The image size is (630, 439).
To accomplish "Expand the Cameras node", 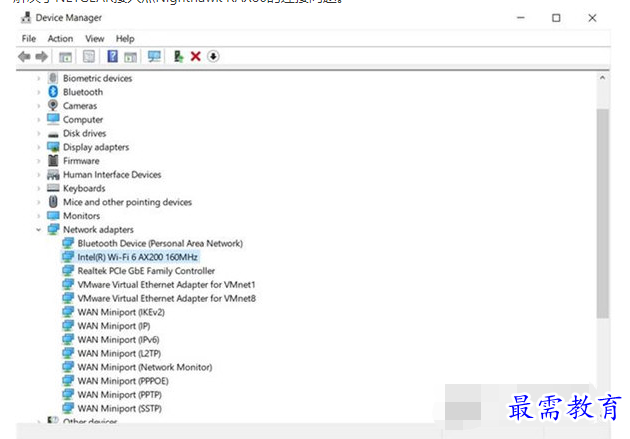I will click(39, 106).
